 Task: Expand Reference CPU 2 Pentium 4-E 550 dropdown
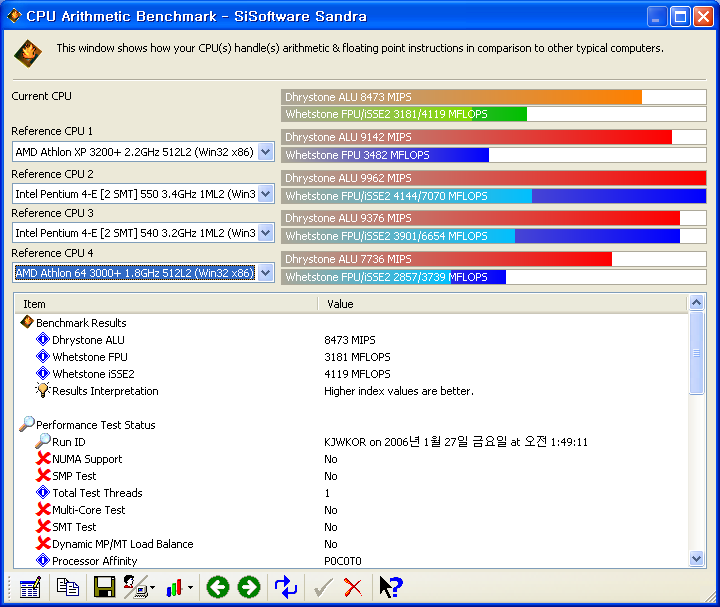coord(266,194)
